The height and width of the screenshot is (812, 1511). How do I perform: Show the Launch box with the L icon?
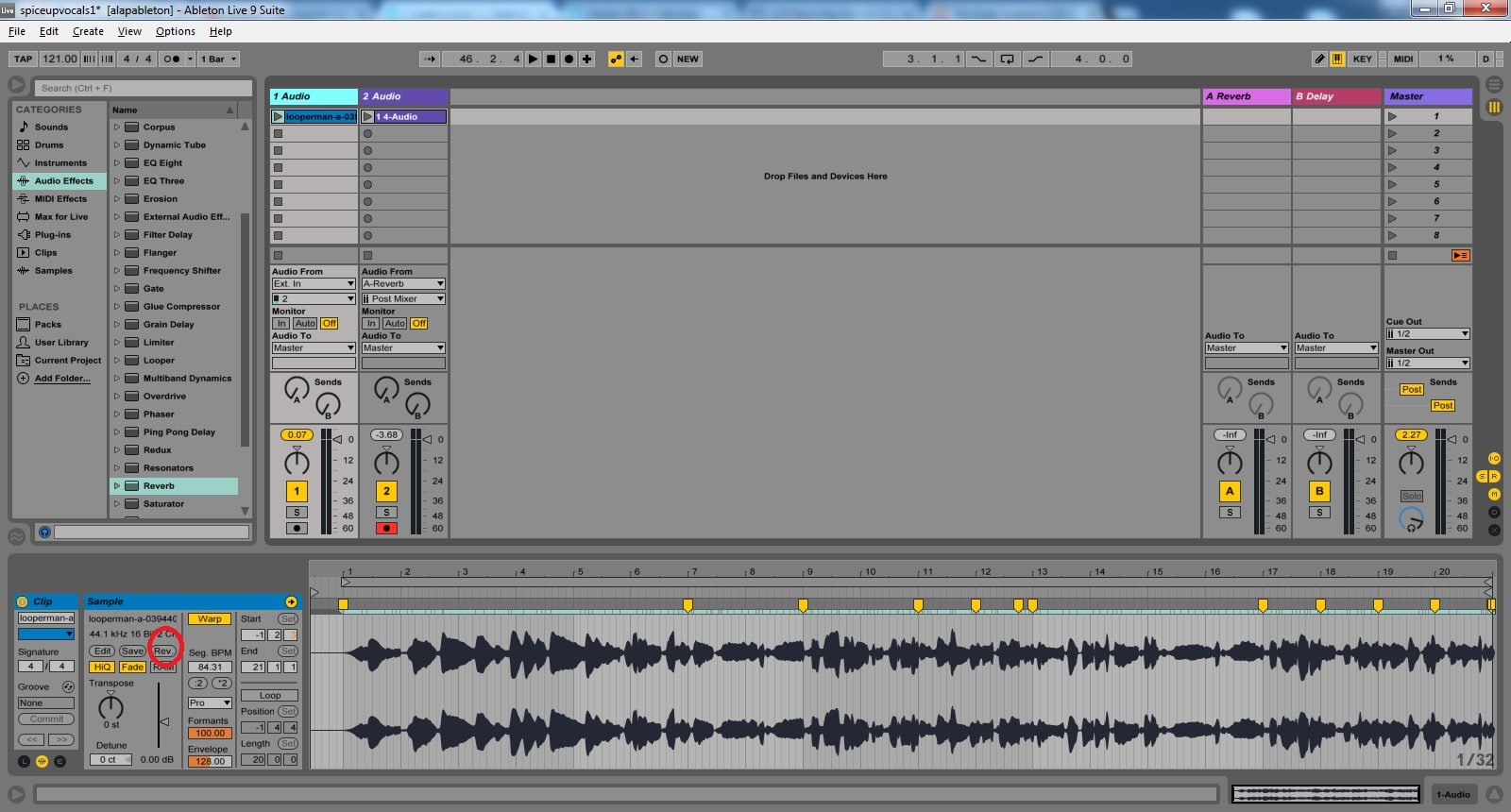(x=24, y=761)
